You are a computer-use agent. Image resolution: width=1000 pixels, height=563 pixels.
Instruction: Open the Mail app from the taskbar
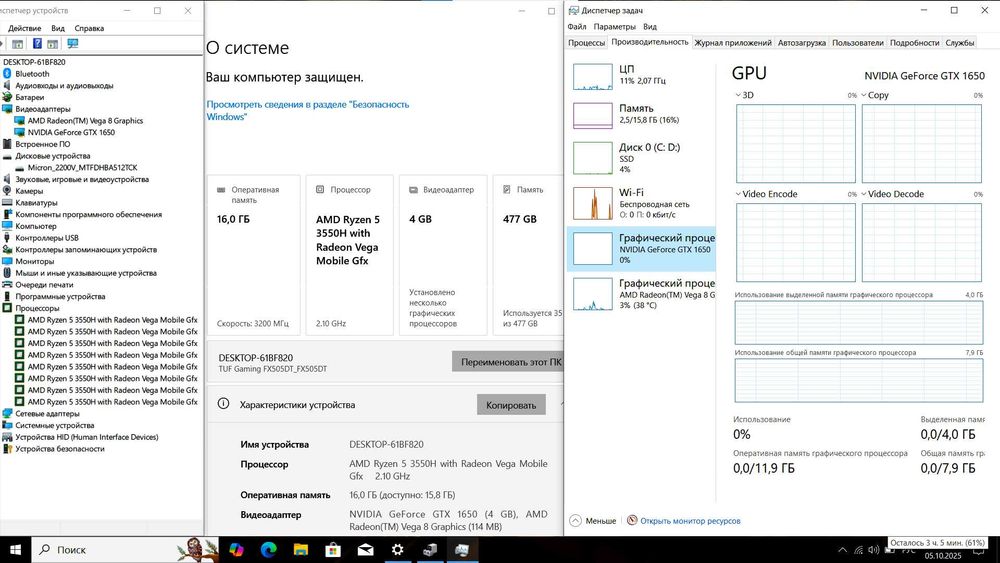coord(365,550)
